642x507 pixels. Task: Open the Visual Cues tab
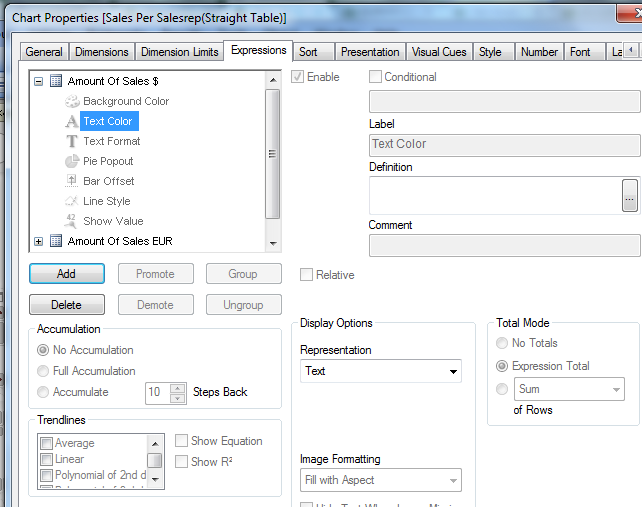(x=438, y=52)
